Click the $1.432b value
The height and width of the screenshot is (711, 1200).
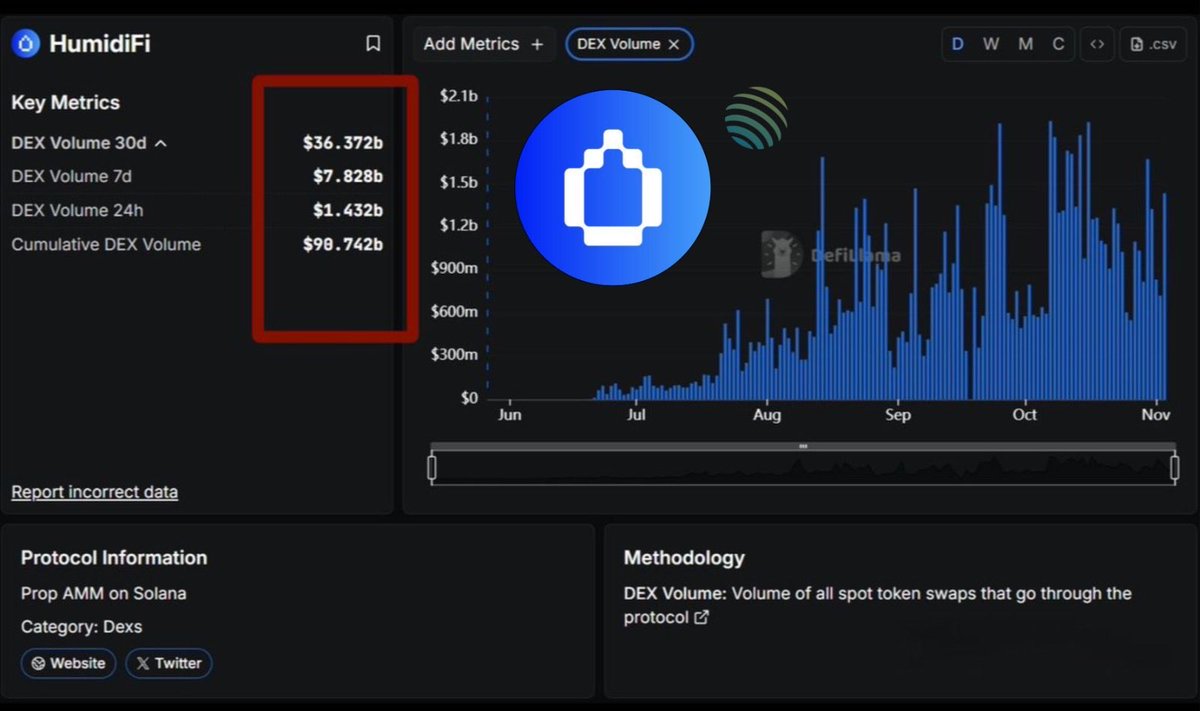pos(348,210)
